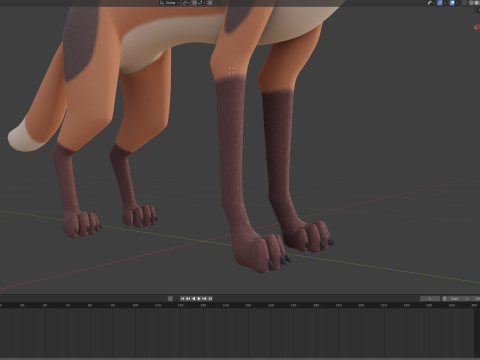Open the transform pivot point dropdown
This screenshot has width=480, height=360.
(186, 3)
